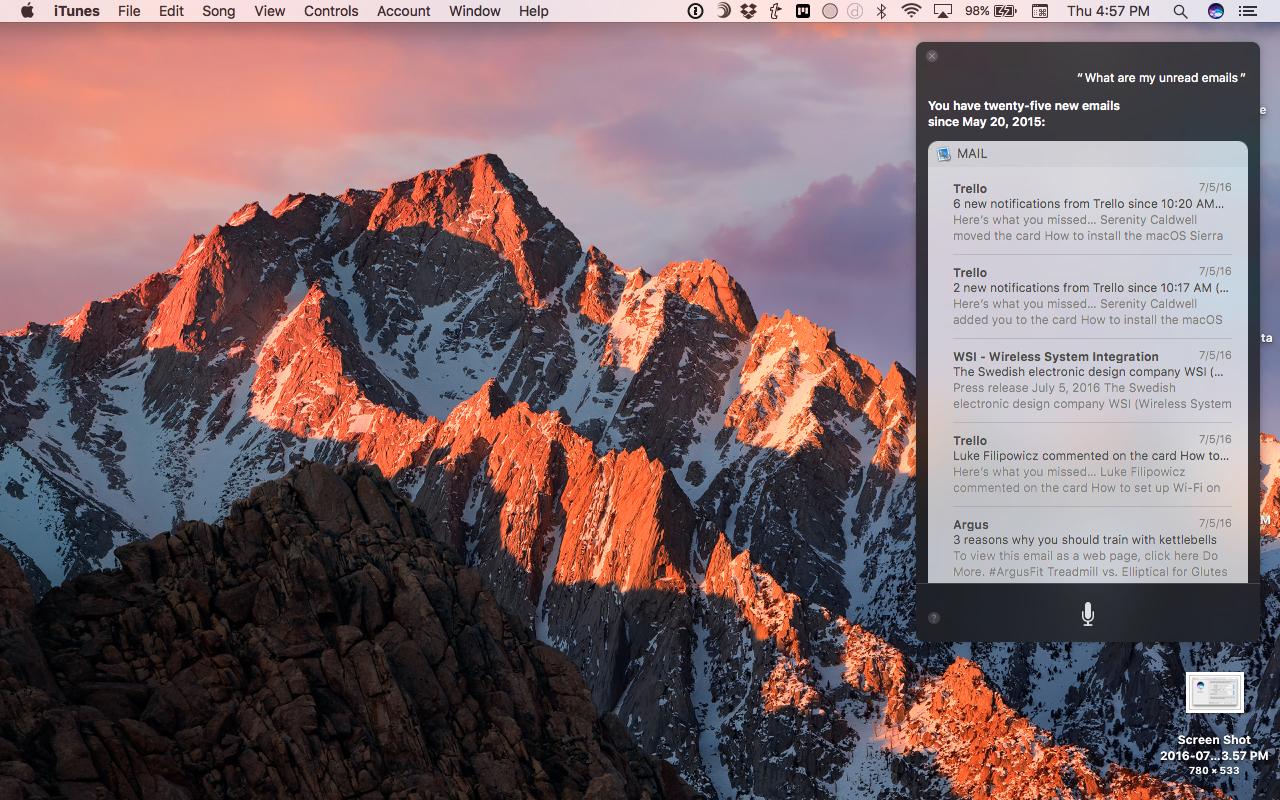Click the 1Password menu bar icon

[696, 11]
